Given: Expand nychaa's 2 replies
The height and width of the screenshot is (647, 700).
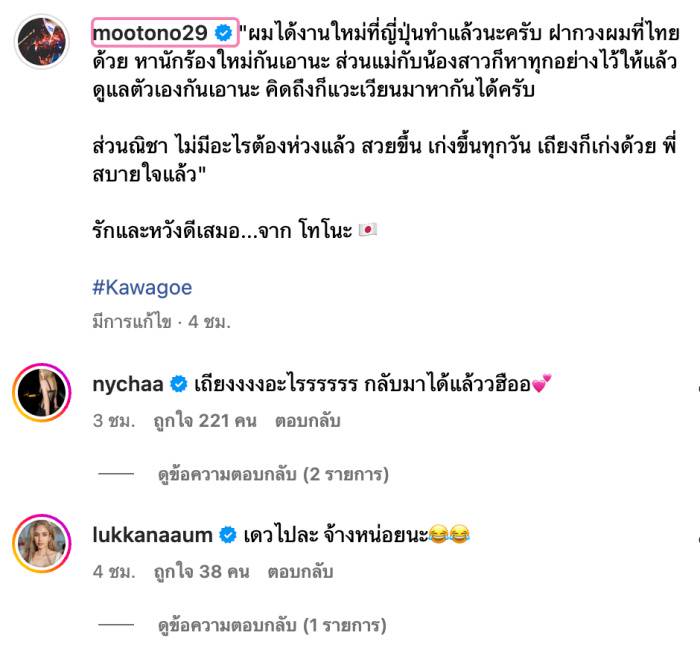Looking at the screenshot, I should pos(273,474).
